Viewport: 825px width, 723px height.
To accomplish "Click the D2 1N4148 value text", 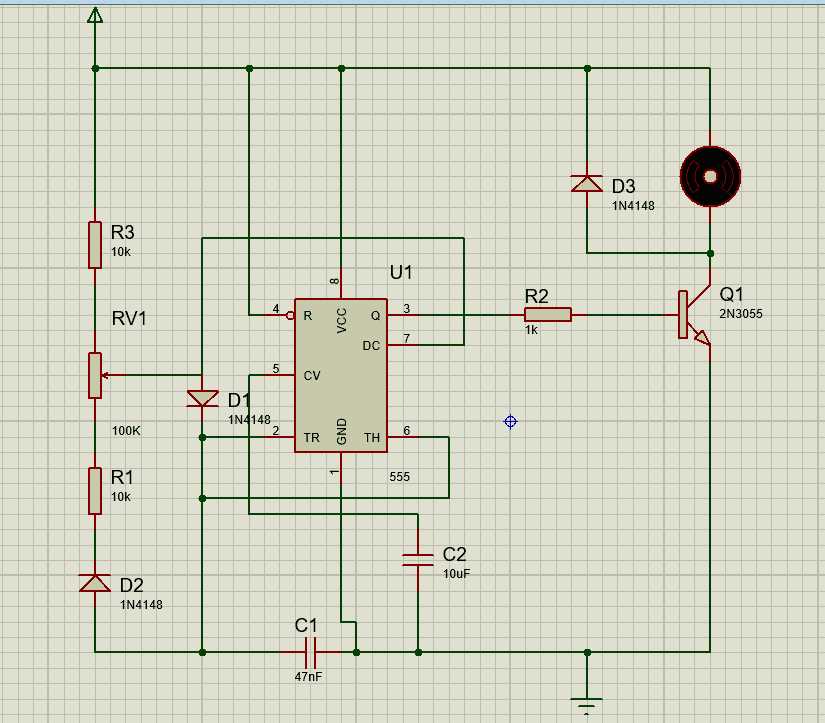I will [141, 605].
